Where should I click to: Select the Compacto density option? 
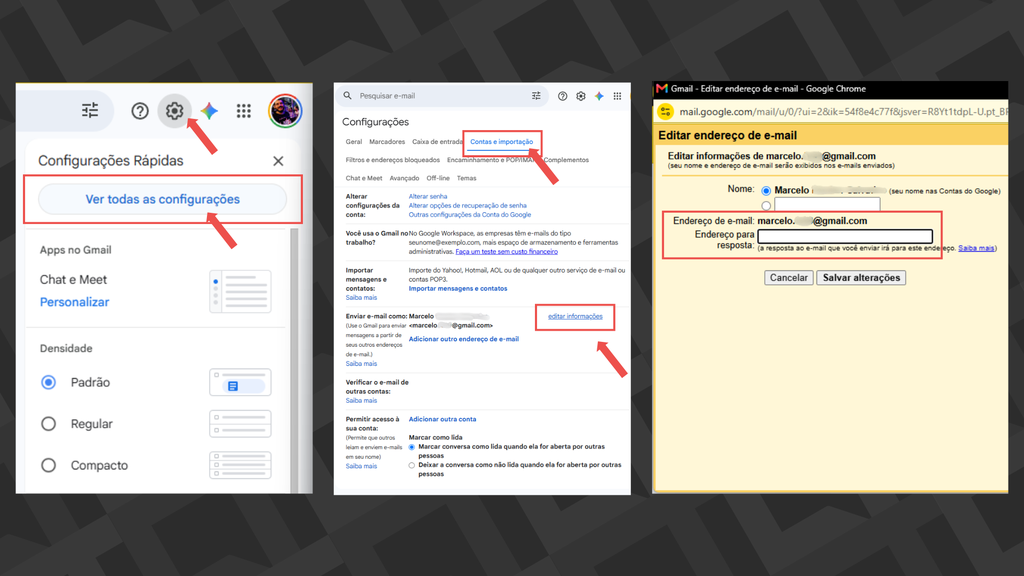[48, 466]
